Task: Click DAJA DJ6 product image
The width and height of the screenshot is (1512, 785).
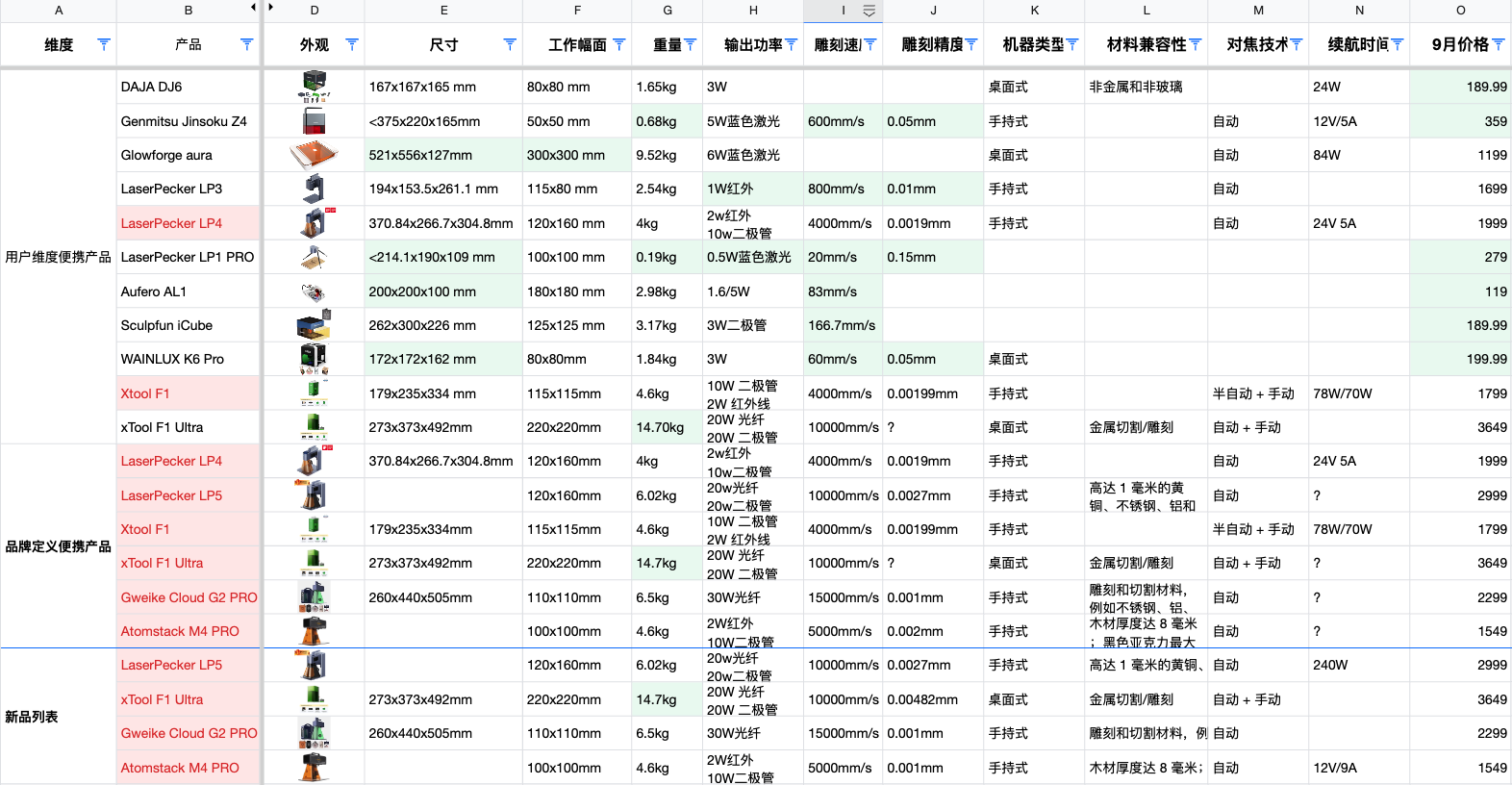Action: pyautogui.click(x=314, y=87)
